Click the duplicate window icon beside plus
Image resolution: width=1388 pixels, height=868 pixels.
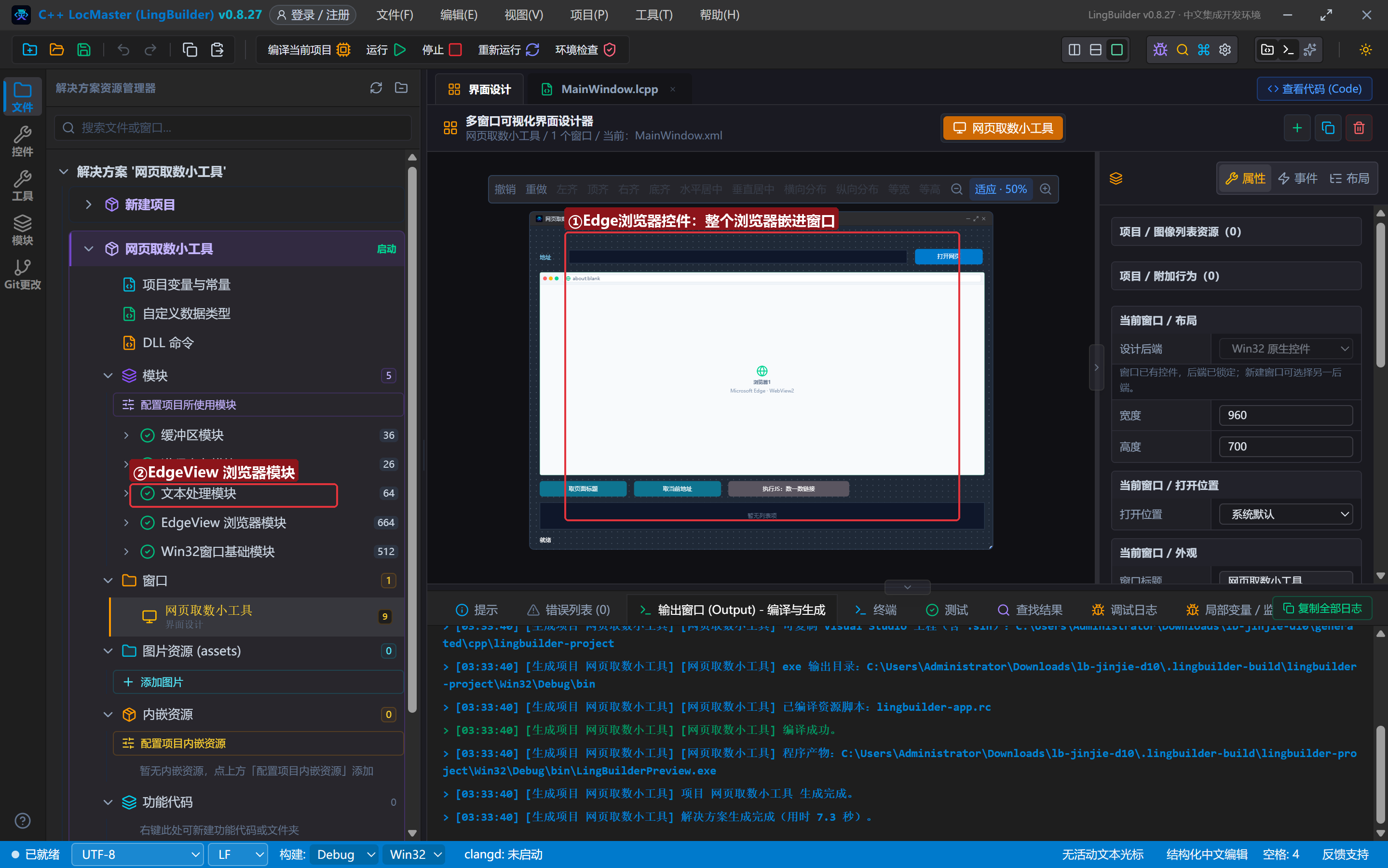tap(1328, 127)
